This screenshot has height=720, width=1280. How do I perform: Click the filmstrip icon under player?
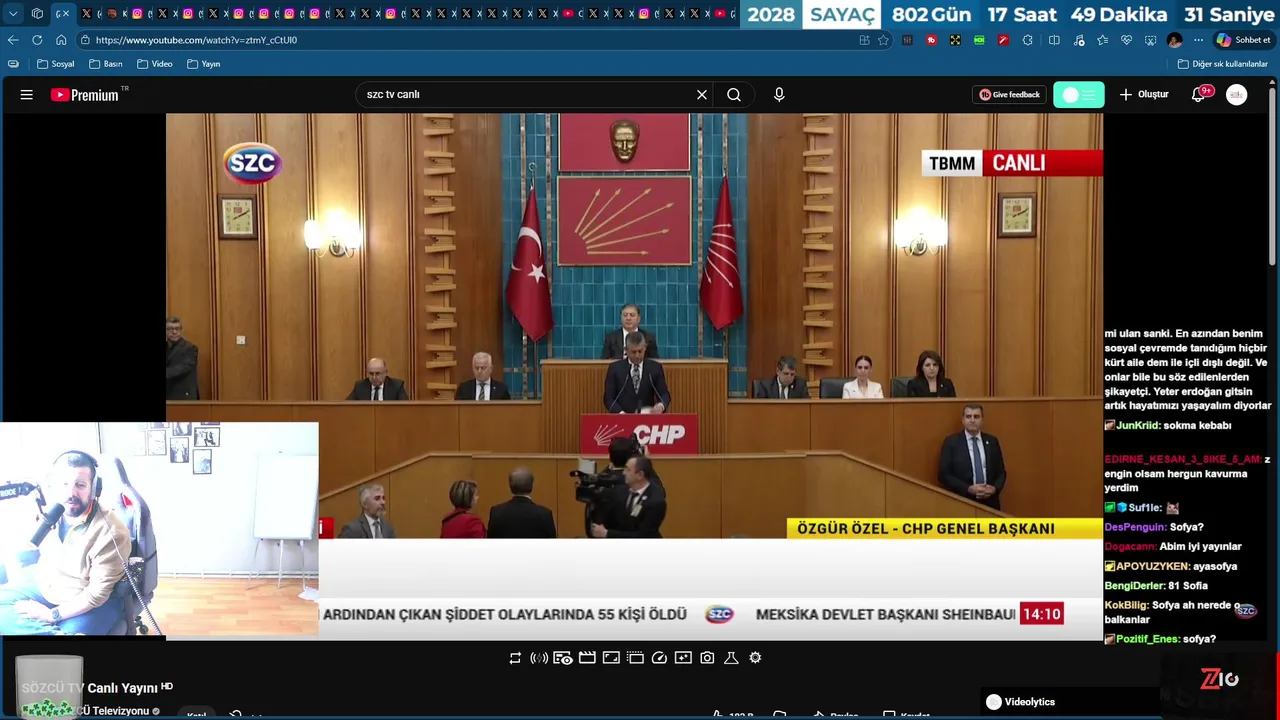pos(635,658)
